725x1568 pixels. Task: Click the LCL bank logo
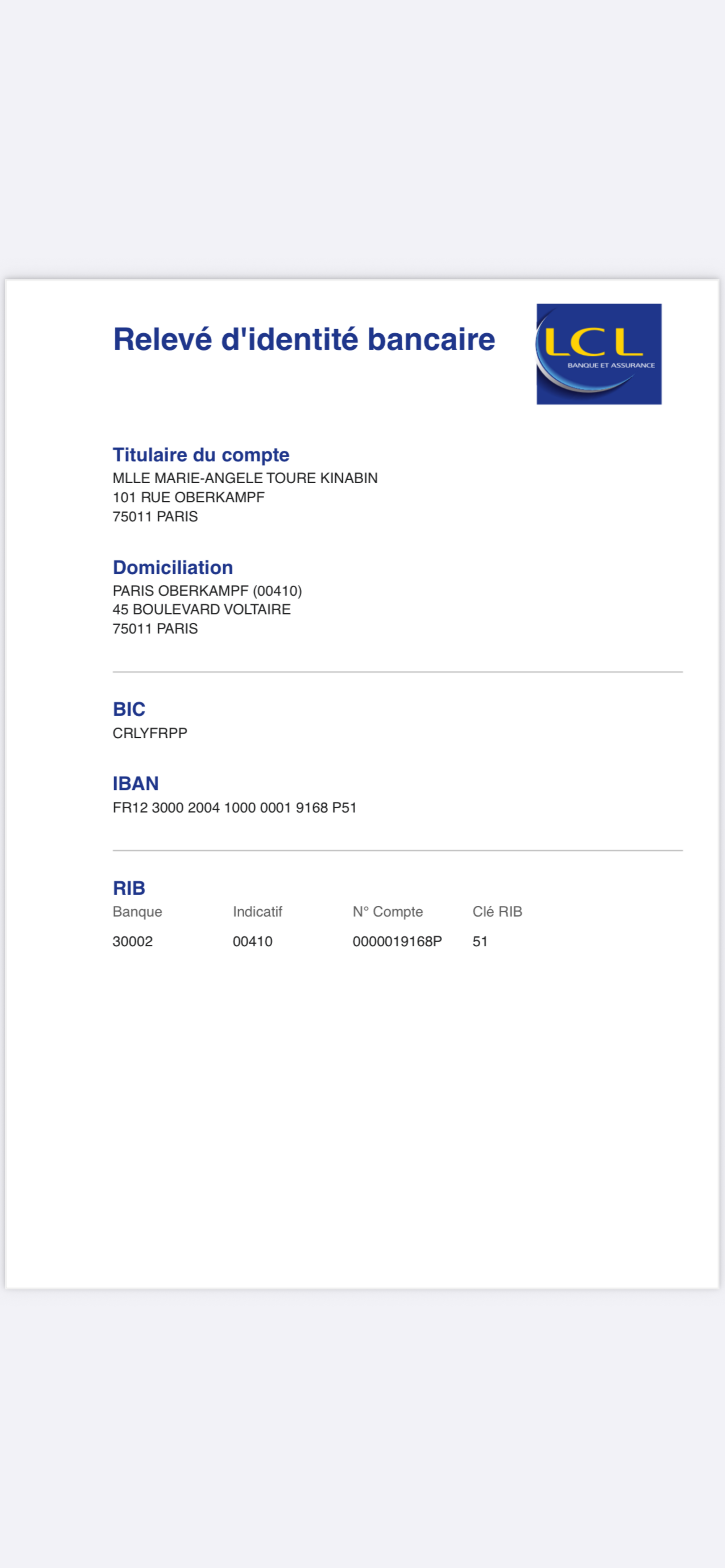[598, 354]
